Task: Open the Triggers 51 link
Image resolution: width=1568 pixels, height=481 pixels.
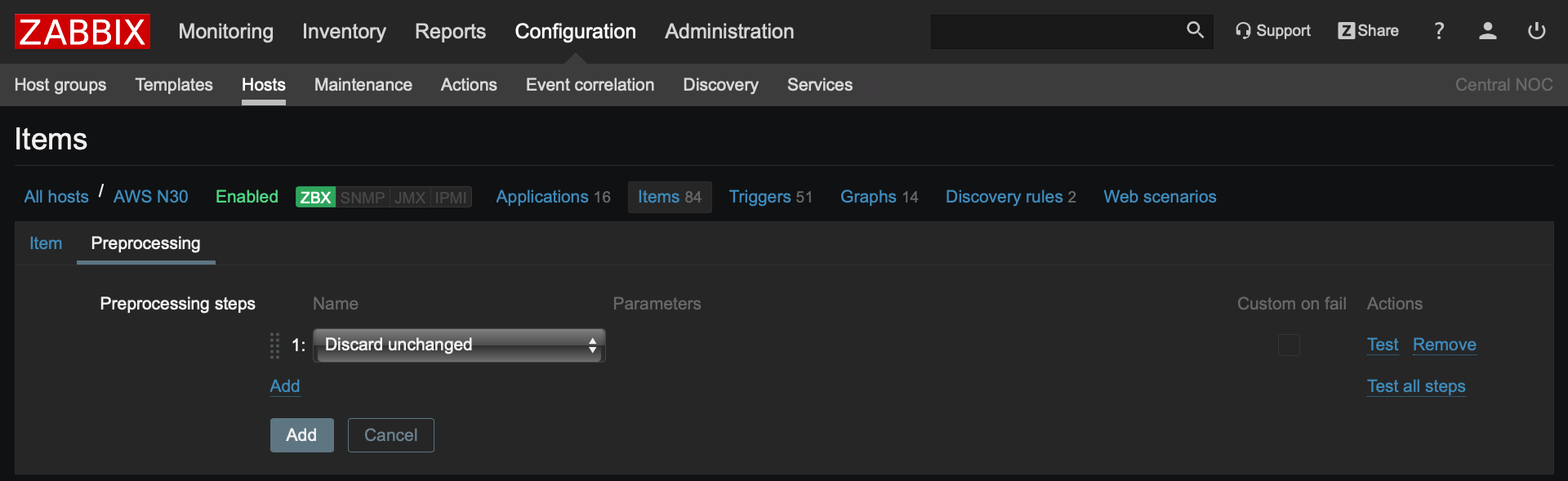Action: (x=770, y=197)
